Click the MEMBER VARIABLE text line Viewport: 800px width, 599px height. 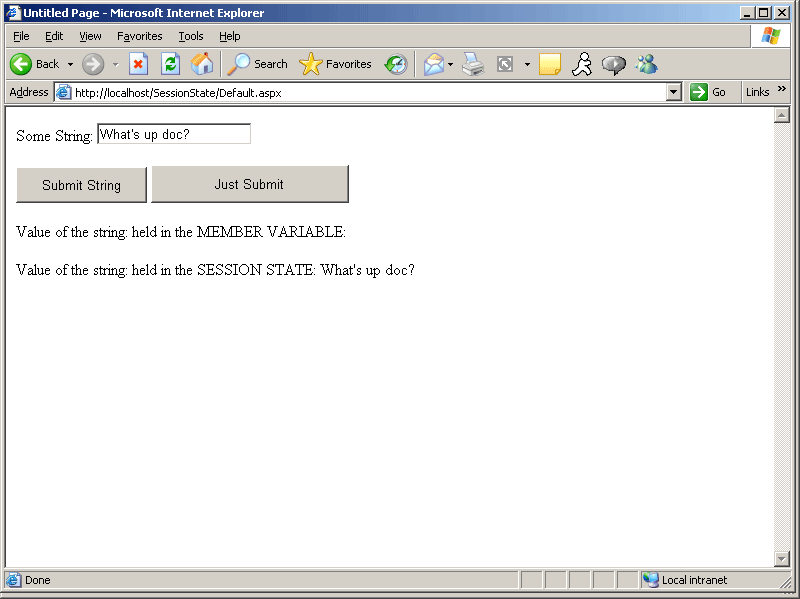click(x=181, y=232)
